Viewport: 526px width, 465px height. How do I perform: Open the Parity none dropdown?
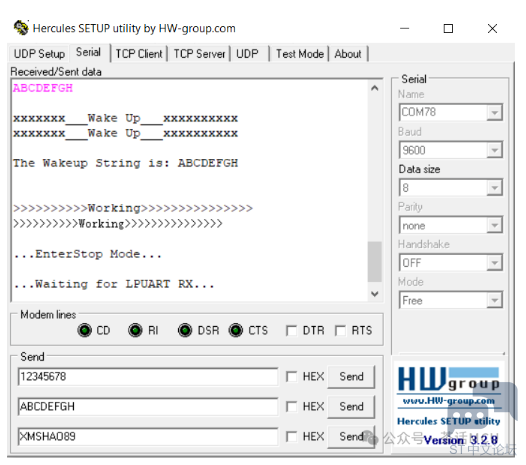494,225
